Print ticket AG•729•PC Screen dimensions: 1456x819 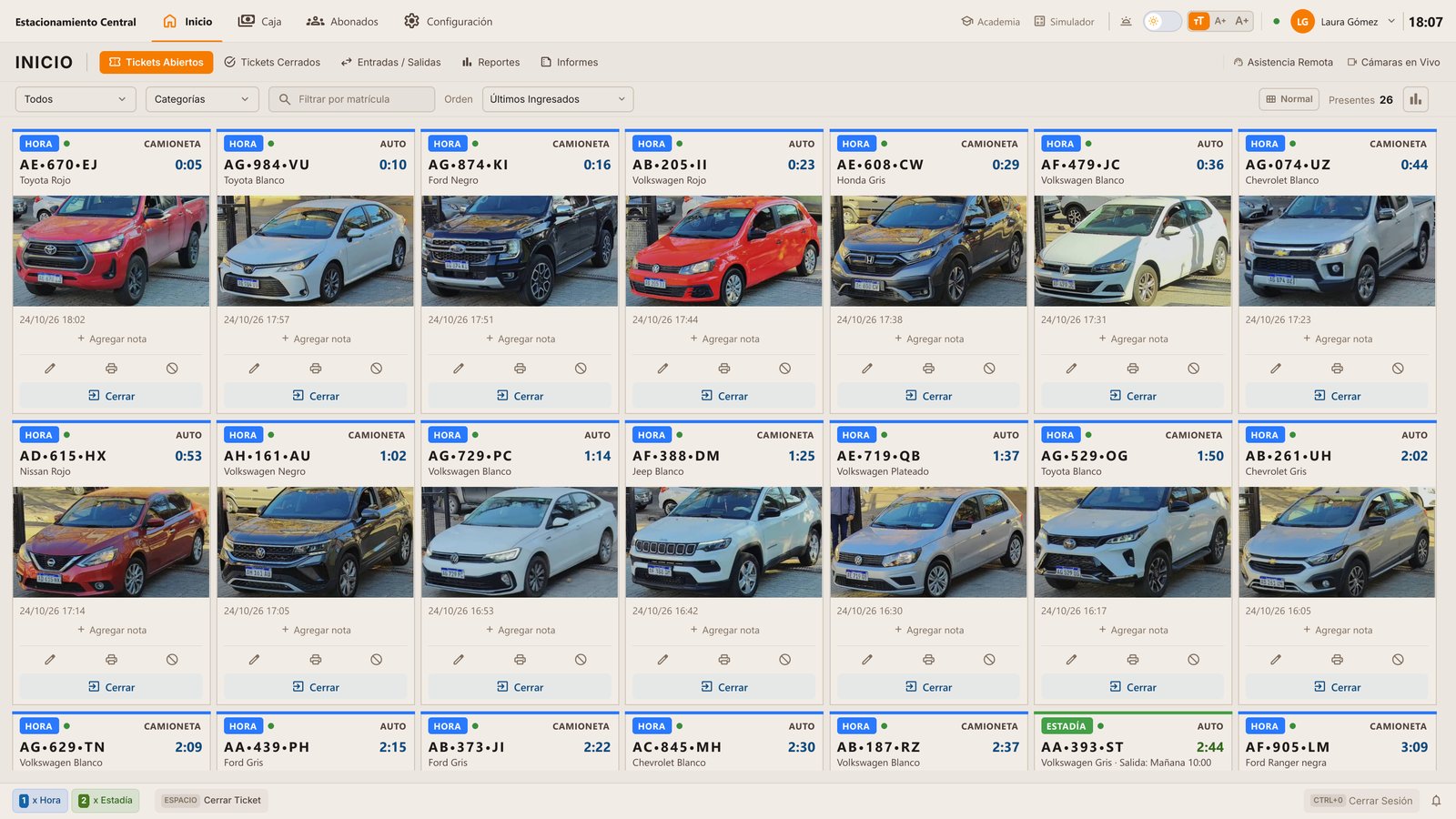(x=520, y=660)
